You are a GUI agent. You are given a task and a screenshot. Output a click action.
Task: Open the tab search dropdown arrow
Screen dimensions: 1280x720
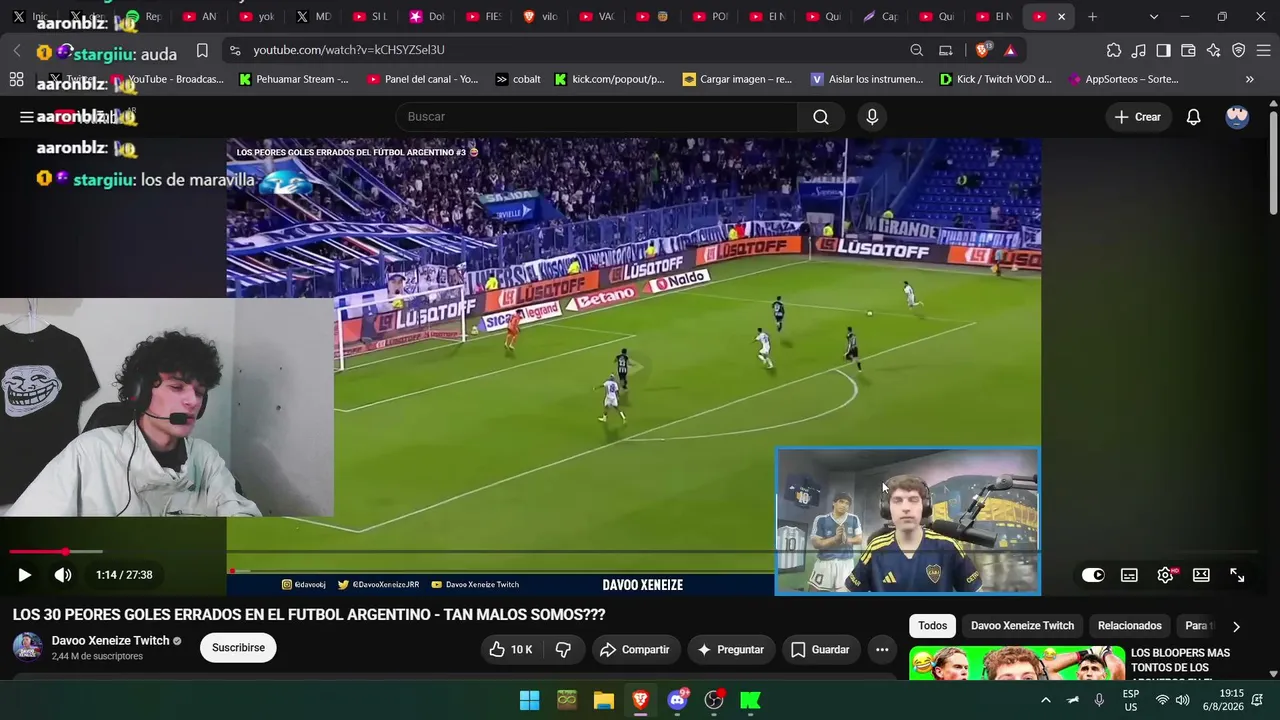point(1153,17)
